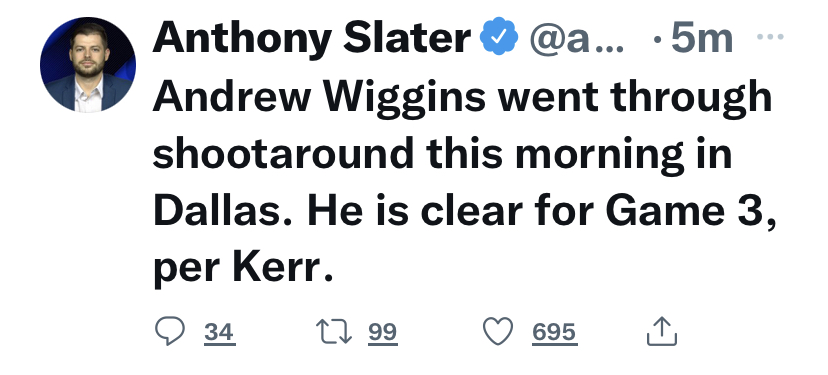Open Anthony Slater's profile picture
The width and height of the screenshot is (828, 375).
(x=88, y=64)
